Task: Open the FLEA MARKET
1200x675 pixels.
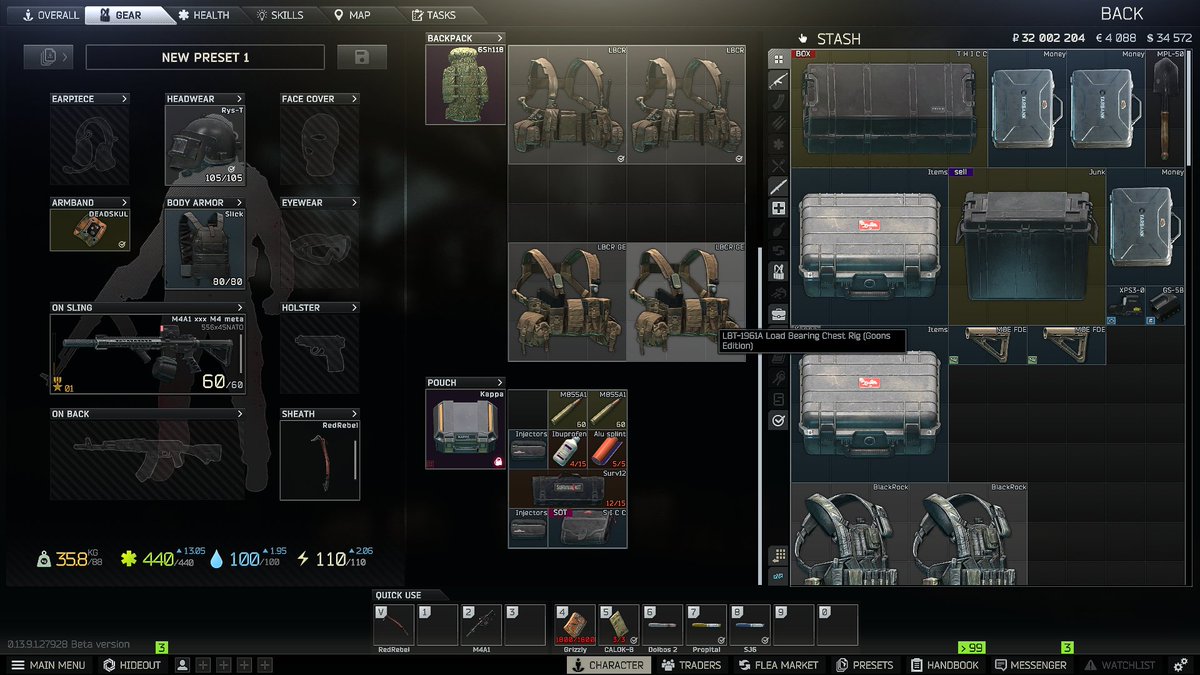Action: click(x=780, y=665)
